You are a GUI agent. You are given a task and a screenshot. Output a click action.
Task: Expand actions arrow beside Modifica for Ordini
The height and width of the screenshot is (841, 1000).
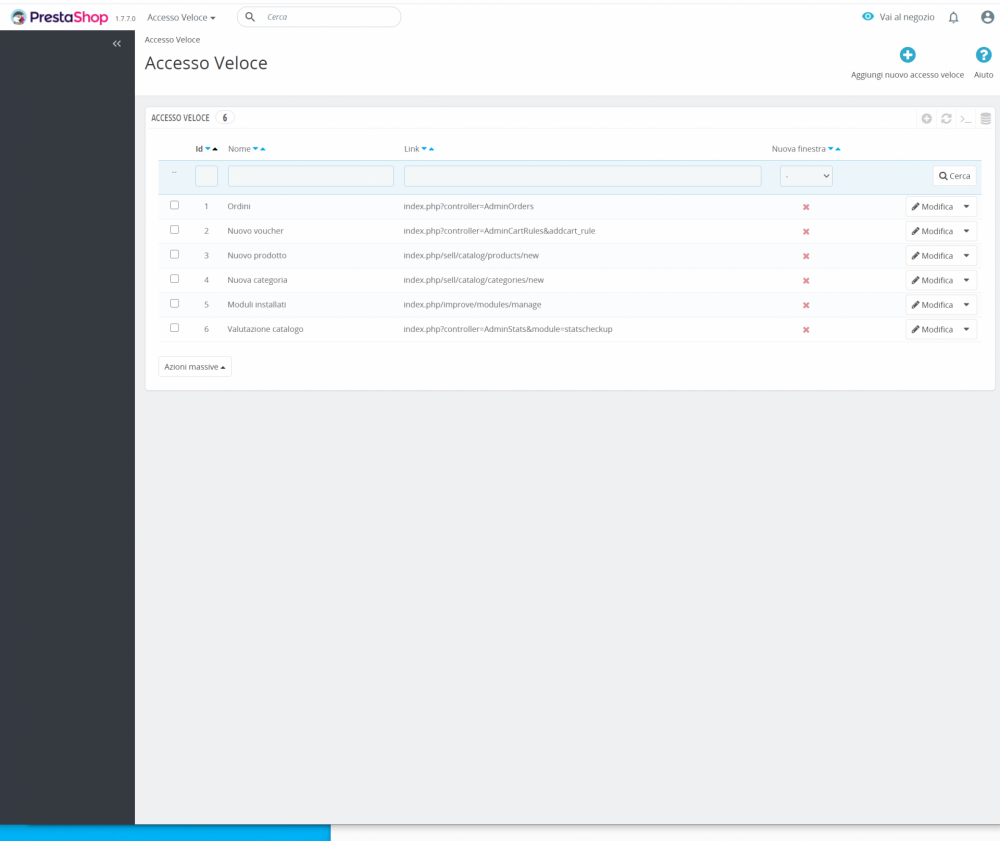pyautogui.click(x=967, y=207)
